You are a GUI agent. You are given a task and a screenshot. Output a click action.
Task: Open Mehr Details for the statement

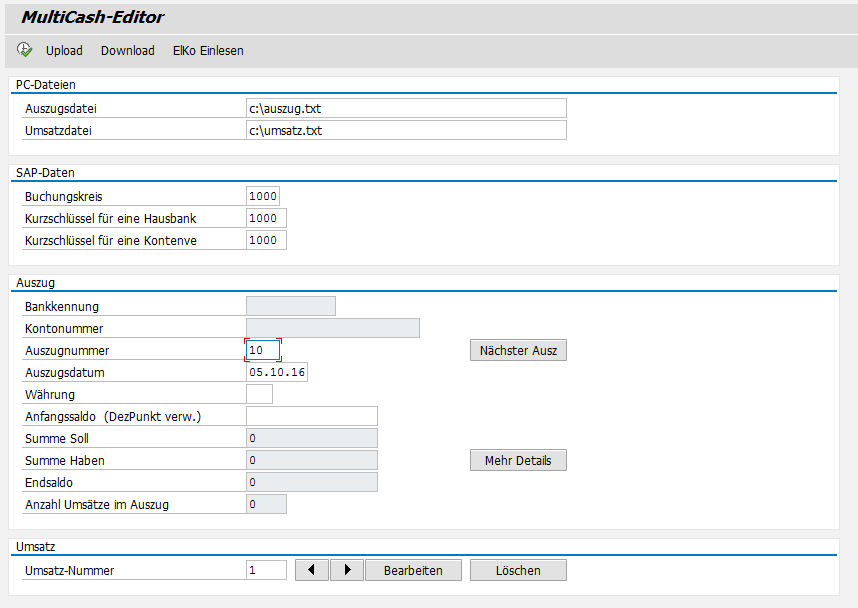click(518, 460)
